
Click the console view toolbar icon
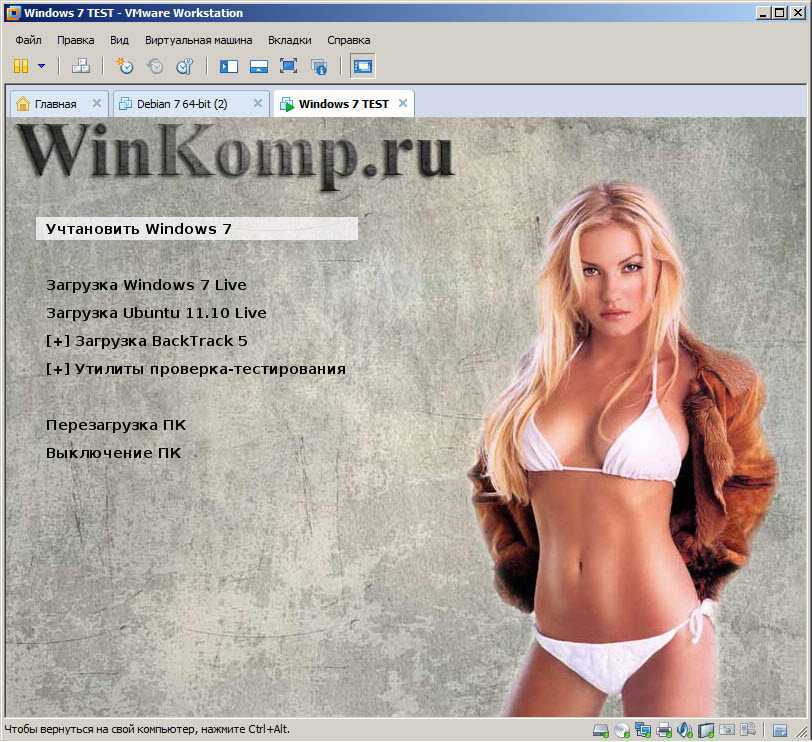point(362,66)
